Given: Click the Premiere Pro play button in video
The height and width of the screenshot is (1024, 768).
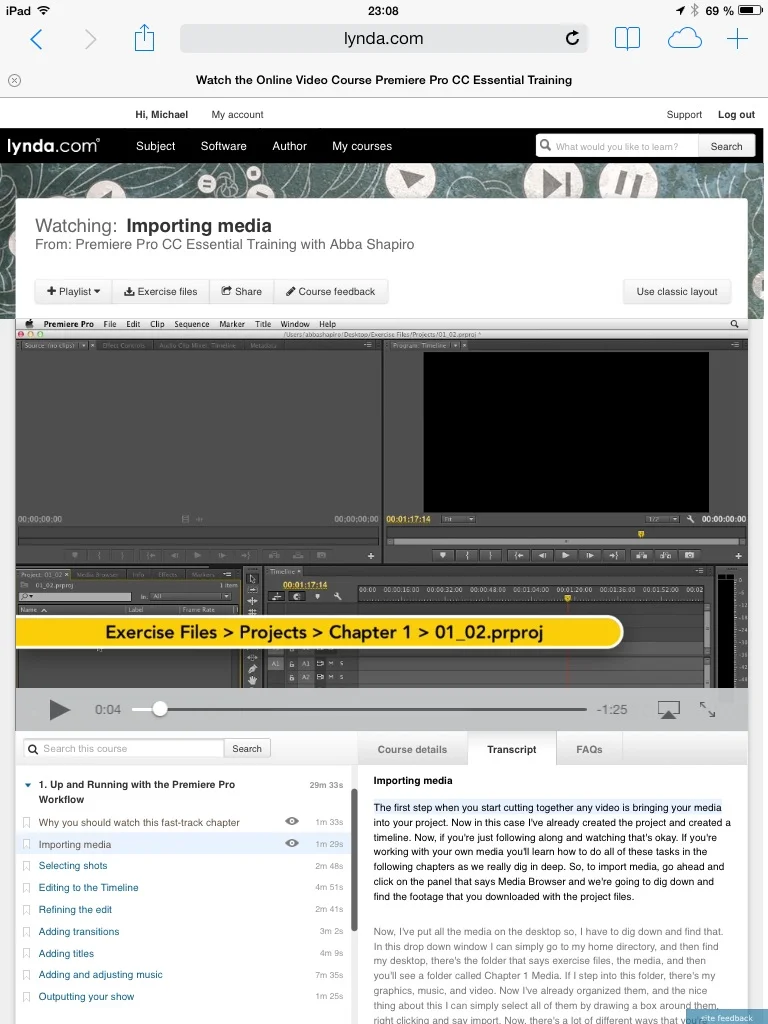Looking at the screenshot, I should point(566,555).
